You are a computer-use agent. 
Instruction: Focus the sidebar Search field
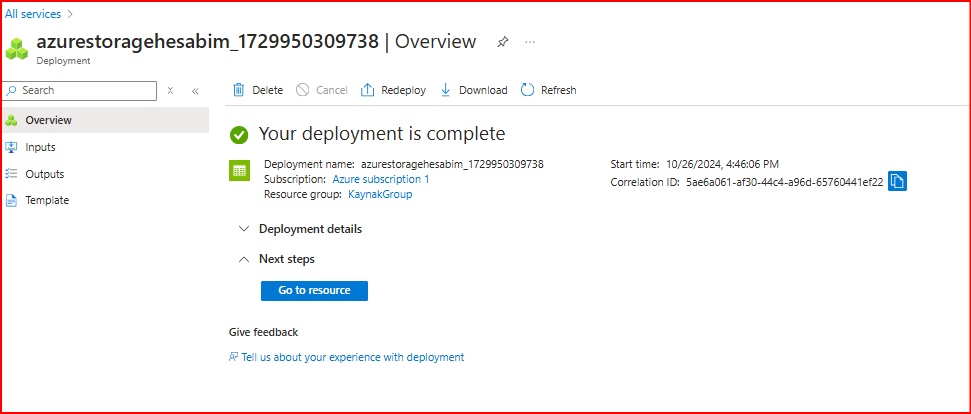pos(85,90)
